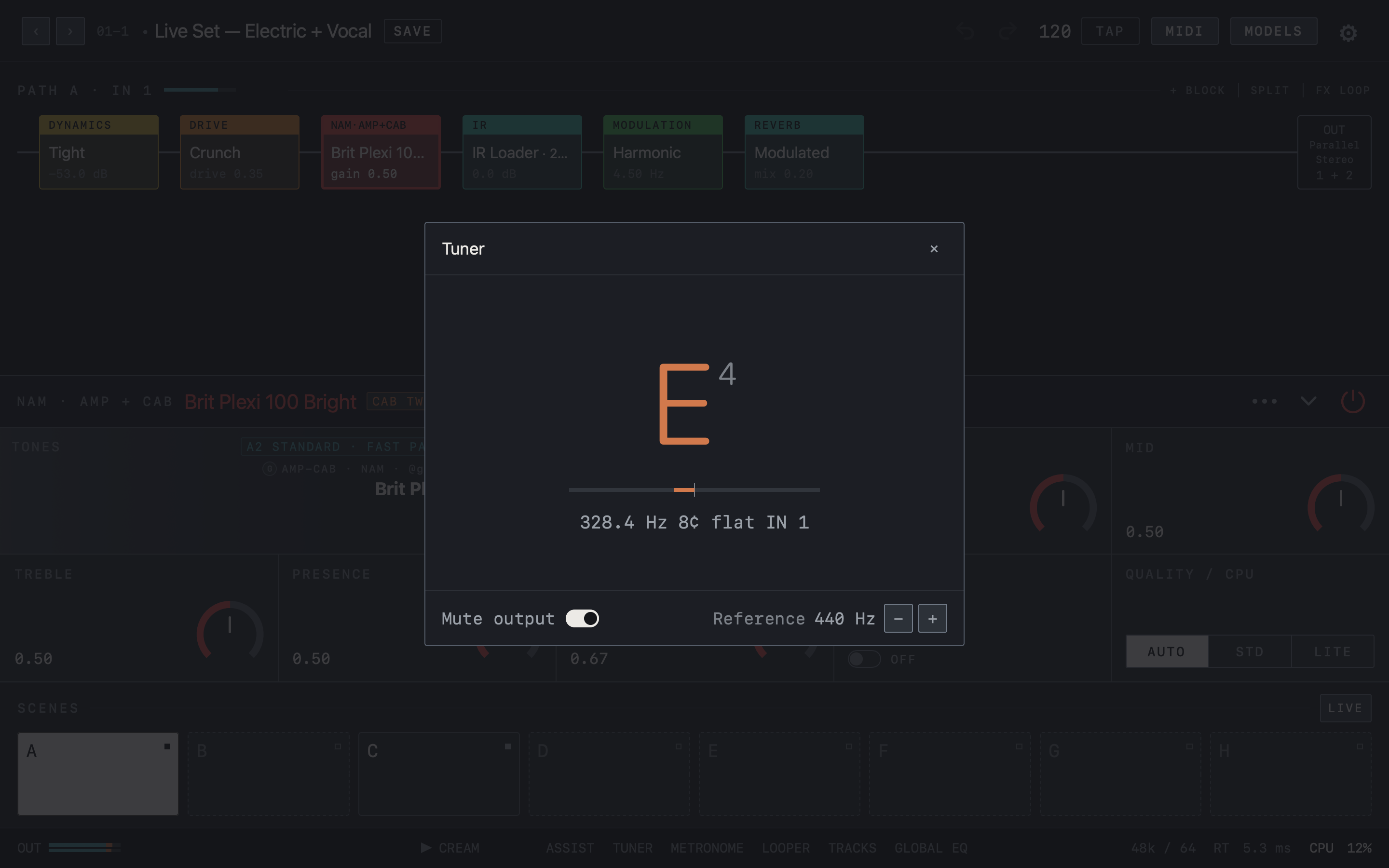The image size is (1389, 868).
Task: Open GLOBAL EQ in the bottom bar
Action: tap(931, 848)
